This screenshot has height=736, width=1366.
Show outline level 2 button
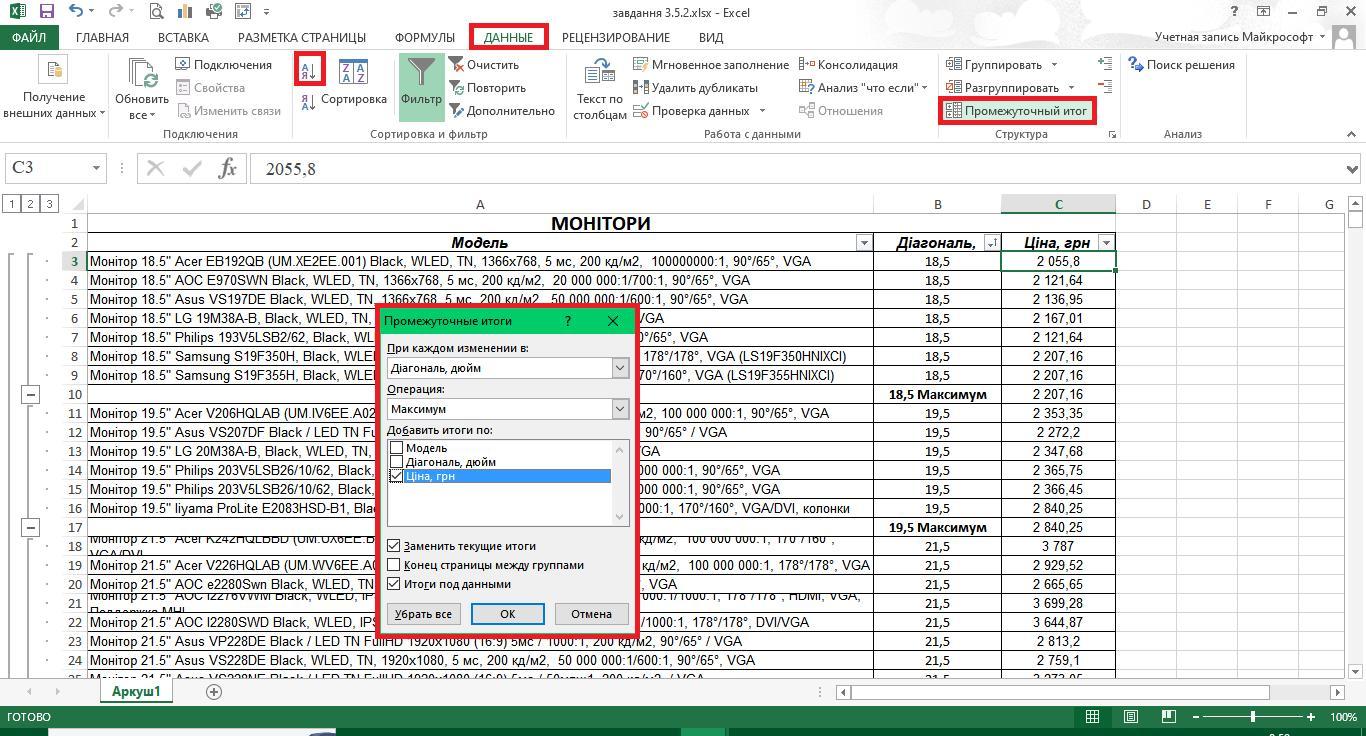30,204
